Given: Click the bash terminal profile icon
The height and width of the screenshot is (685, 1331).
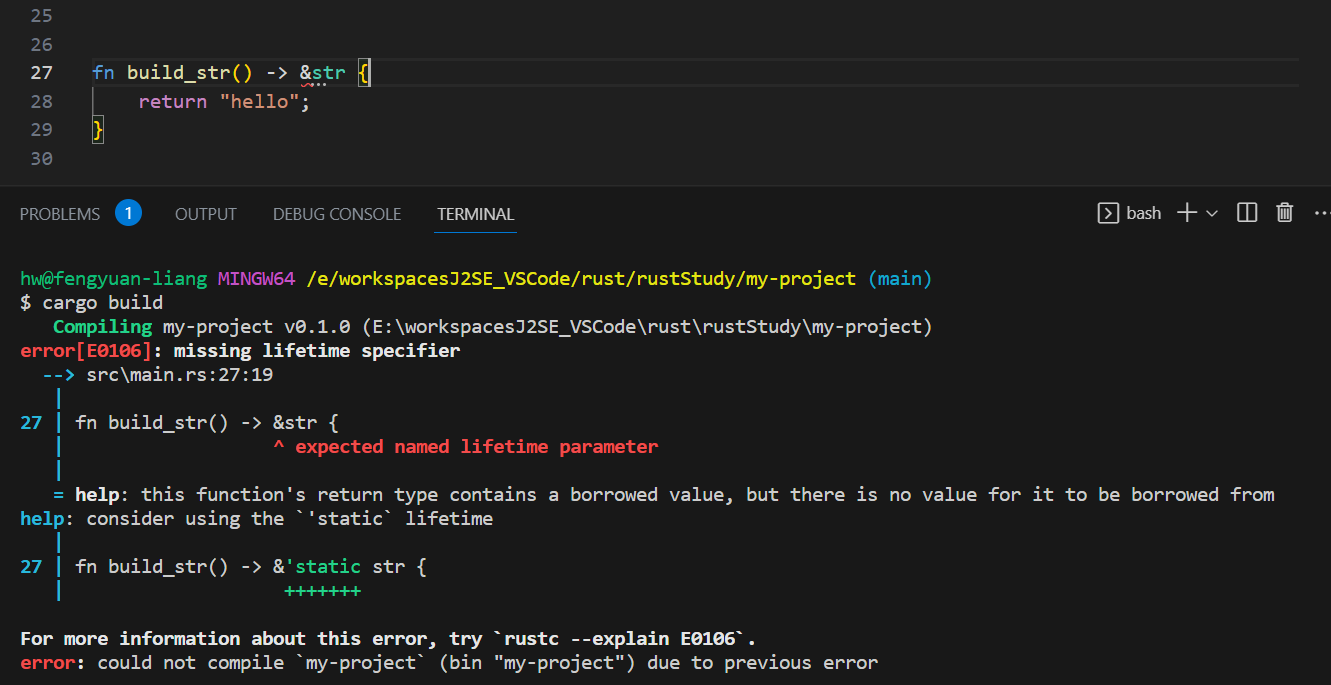Looking at the screenshot, I should click(1108, 213).
